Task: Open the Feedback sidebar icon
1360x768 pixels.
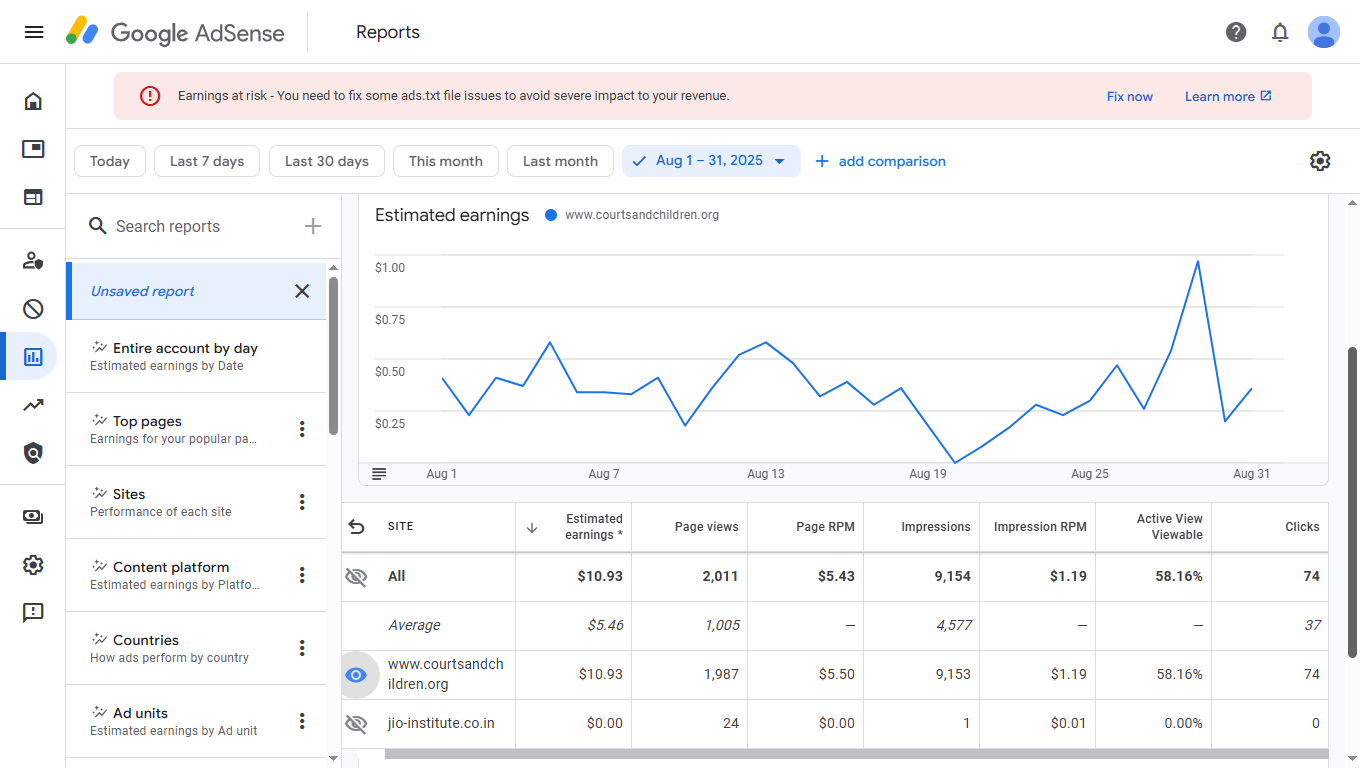Action: click(x=33, y=613)
